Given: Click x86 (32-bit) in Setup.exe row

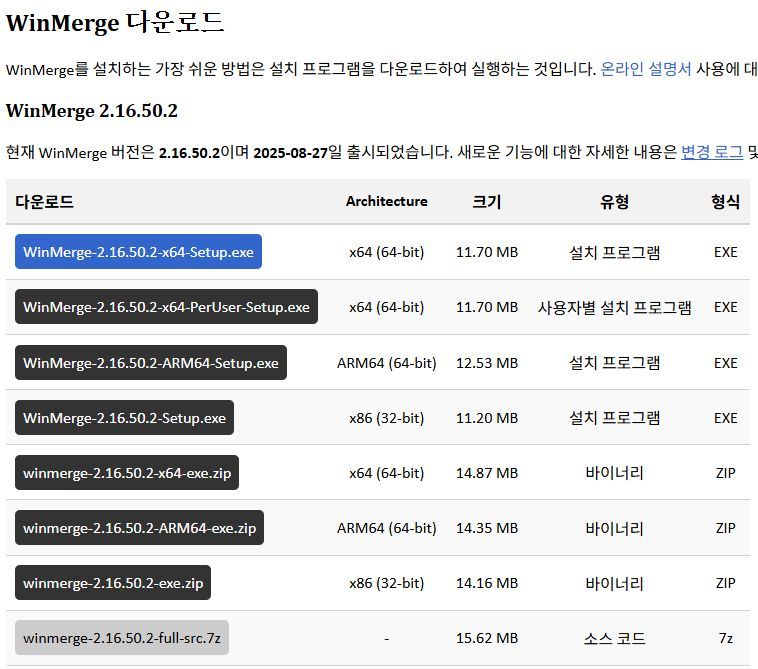Looking at the screenshot, I should coord(387,418).
